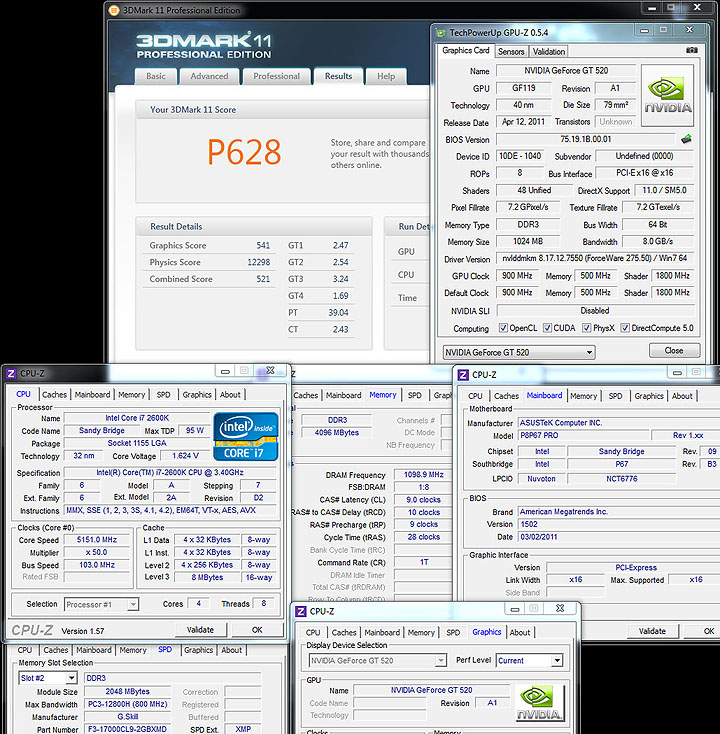This screenshot has width=720, height=734.
Task: Click the Core Speed value 5151.0 MHz
Action: point(97,540)
